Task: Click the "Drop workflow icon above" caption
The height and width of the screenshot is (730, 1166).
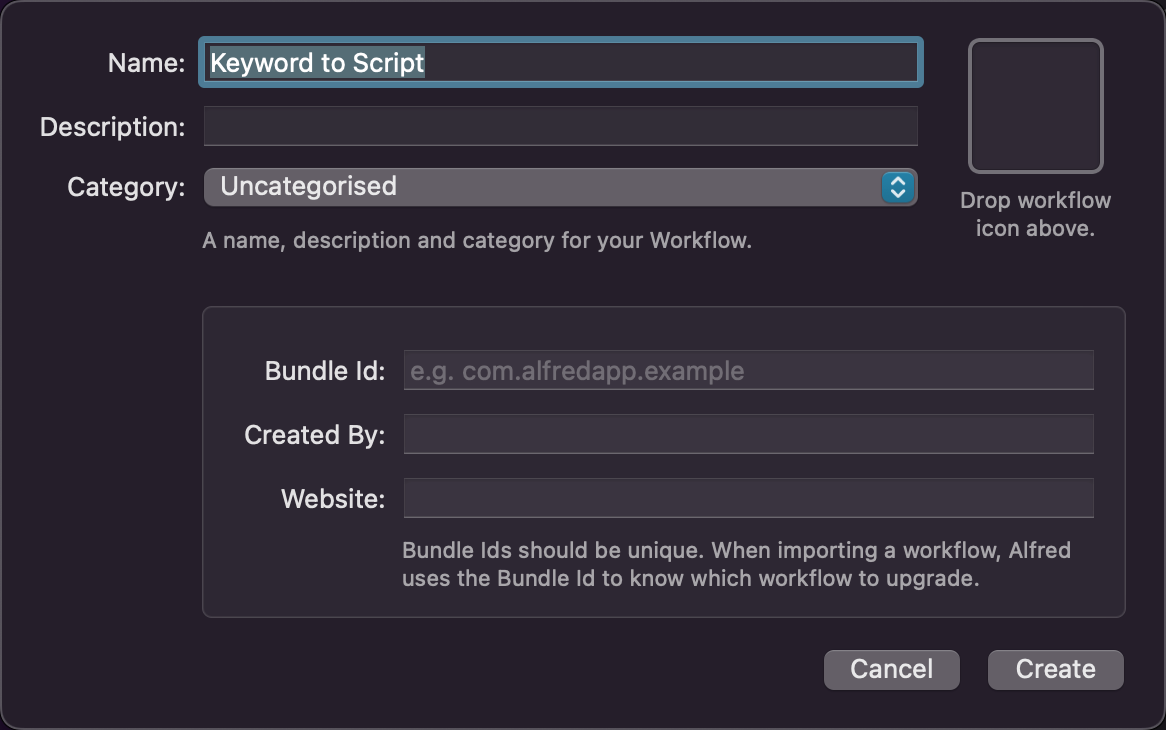Action: 1035,214
